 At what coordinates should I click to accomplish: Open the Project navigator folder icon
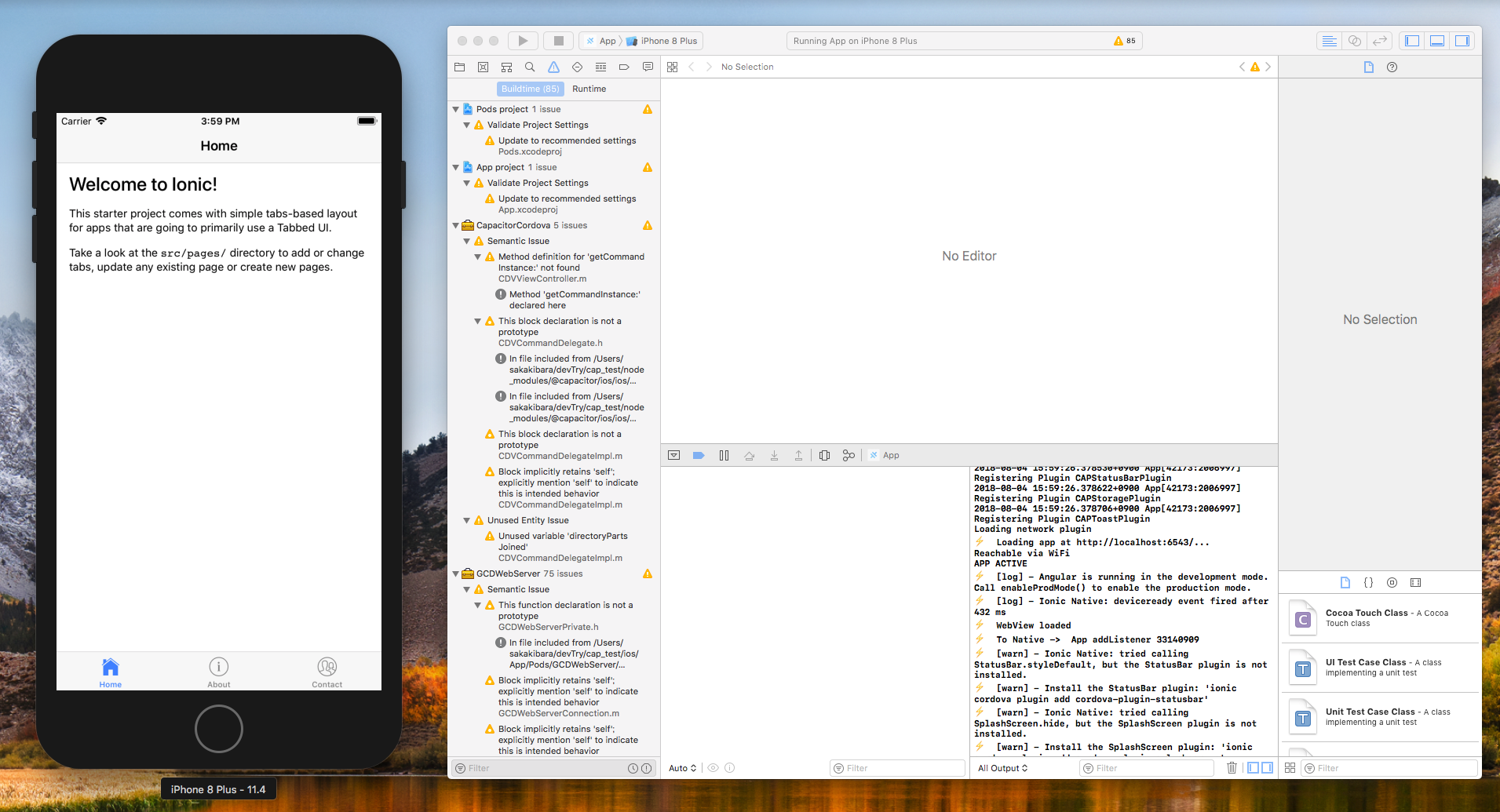[459, 67]
